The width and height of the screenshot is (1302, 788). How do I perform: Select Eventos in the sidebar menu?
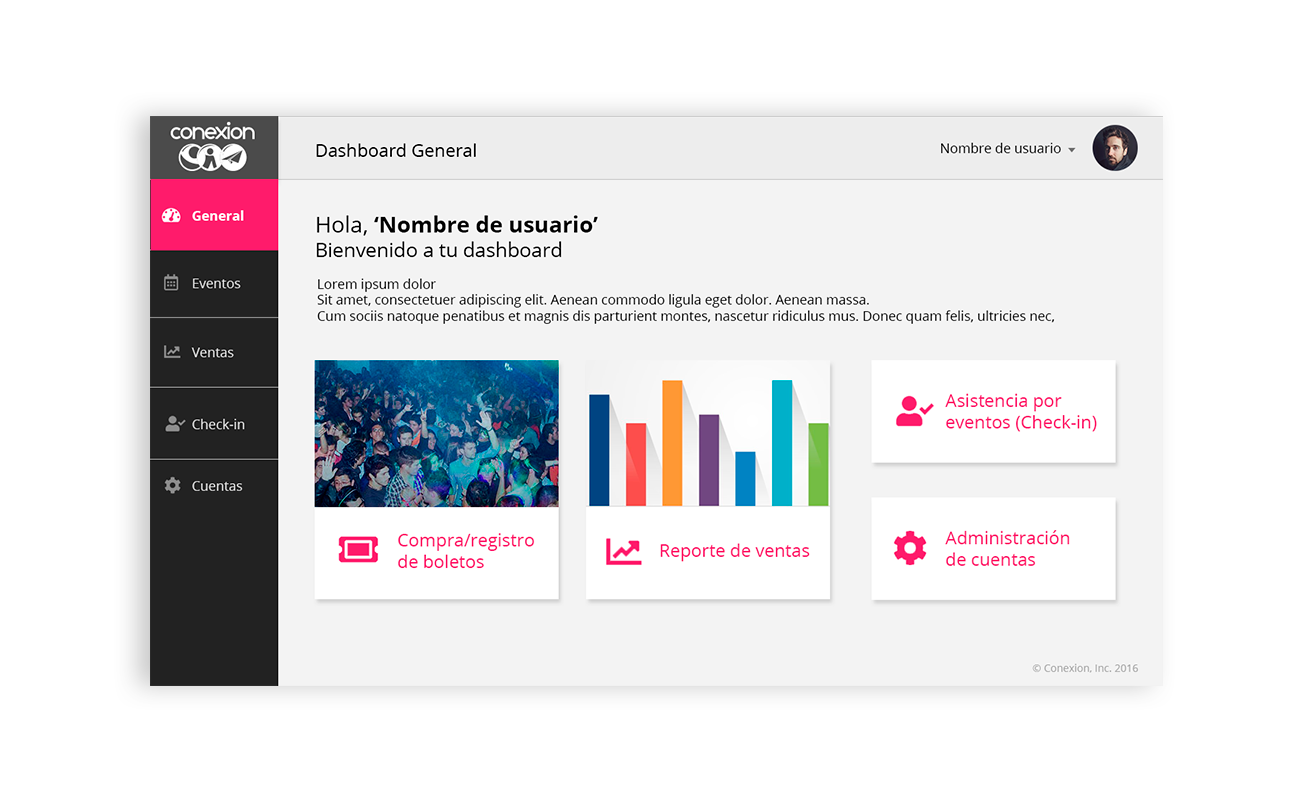[216, 283]
